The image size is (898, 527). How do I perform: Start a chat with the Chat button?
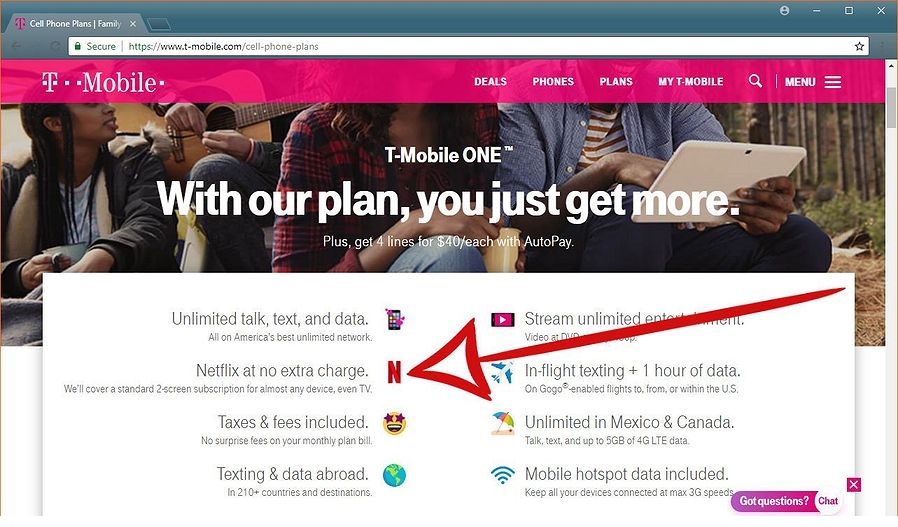point(828,501)
